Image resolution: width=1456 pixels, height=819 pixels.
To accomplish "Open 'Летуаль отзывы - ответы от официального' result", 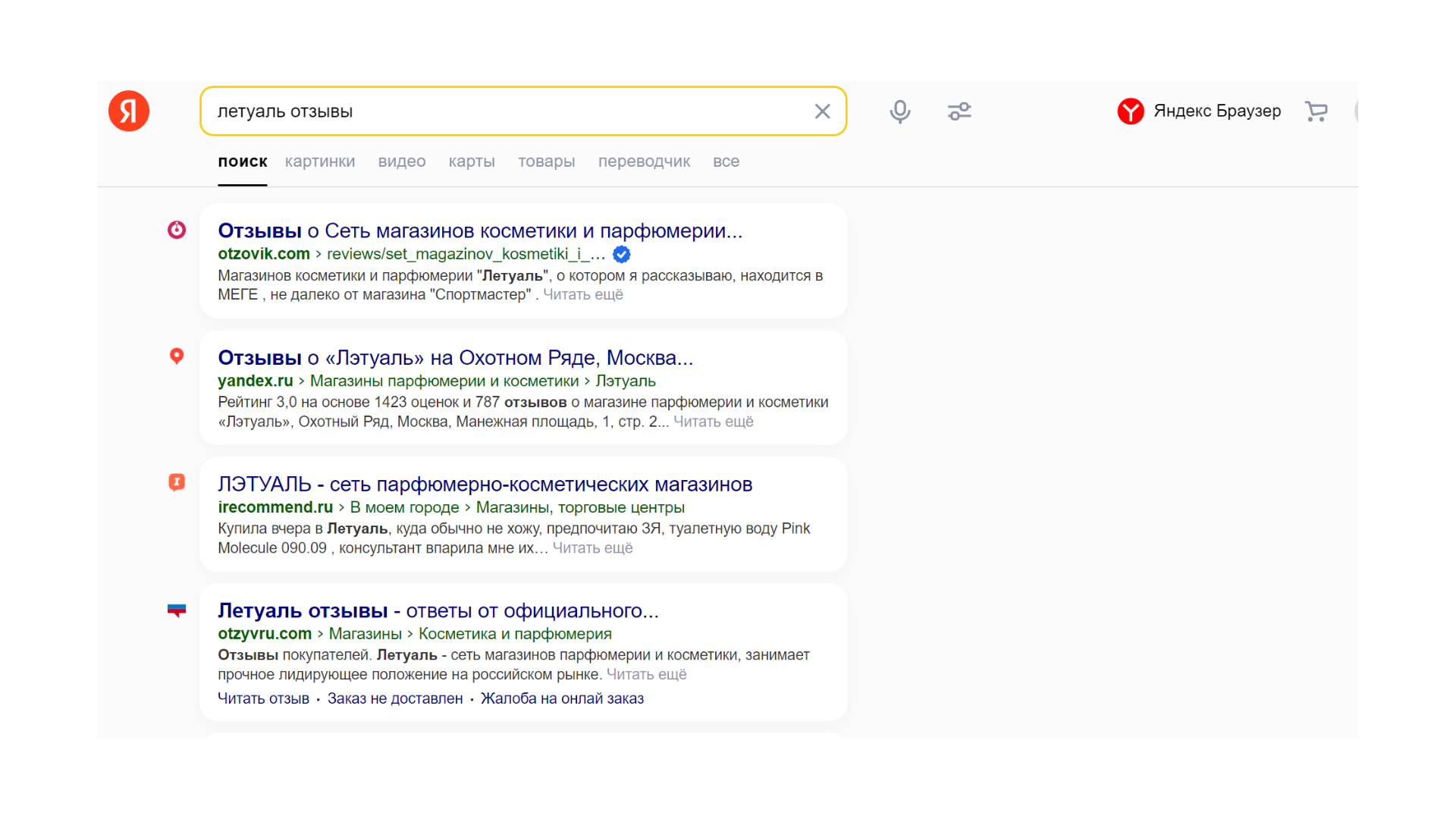I will click(438, 610).
